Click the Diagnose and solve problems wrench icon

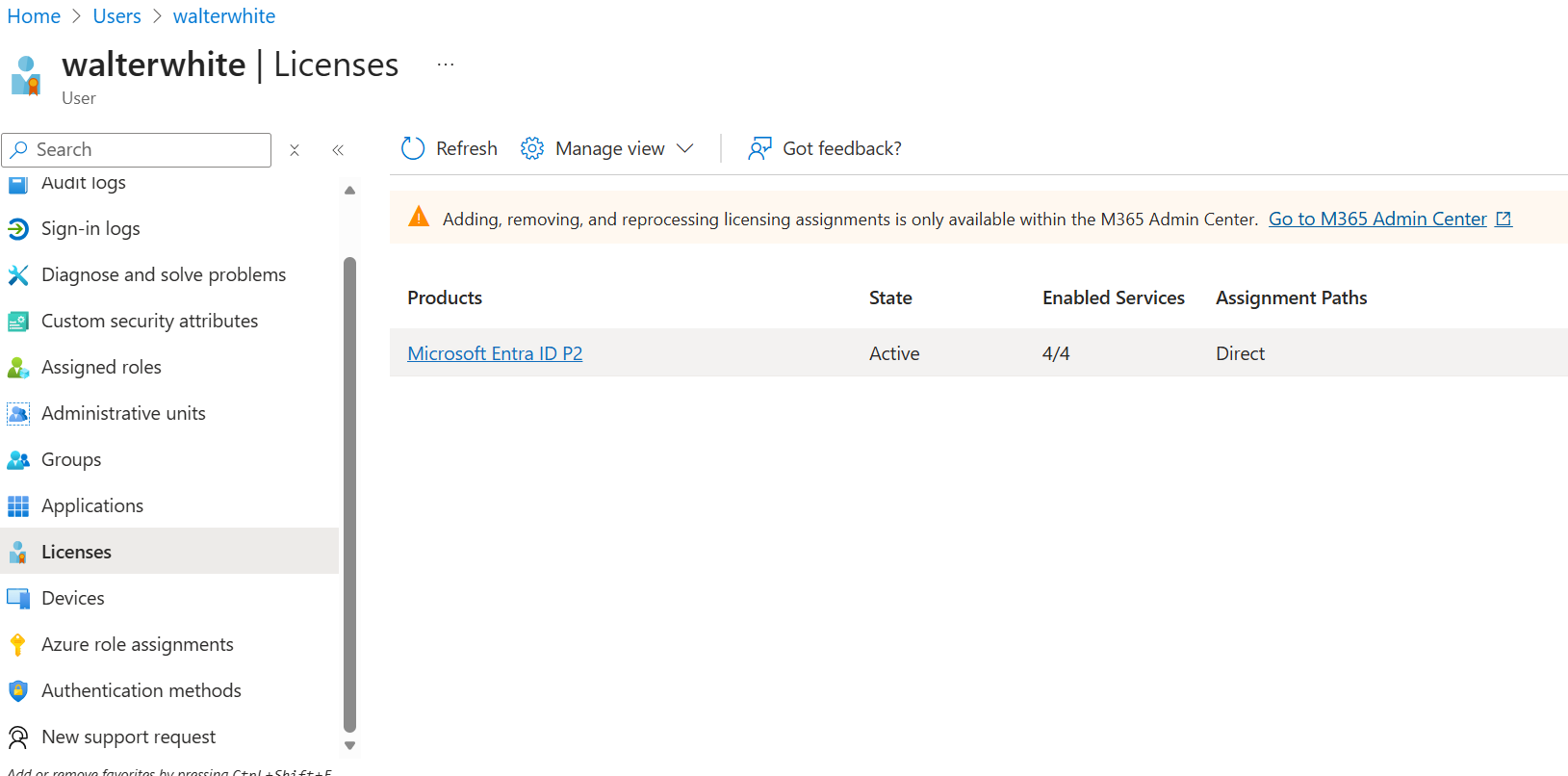[18, 275]
